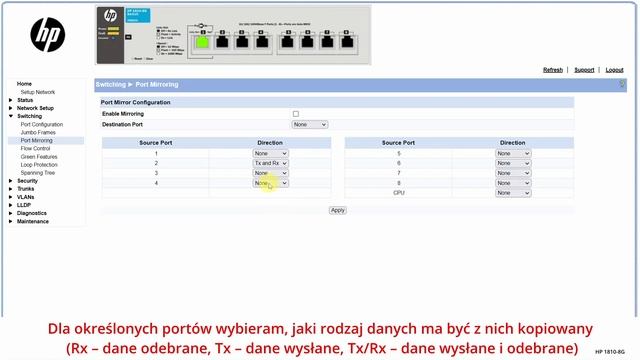Expand the VLANs menu arrow

(11, 197)
